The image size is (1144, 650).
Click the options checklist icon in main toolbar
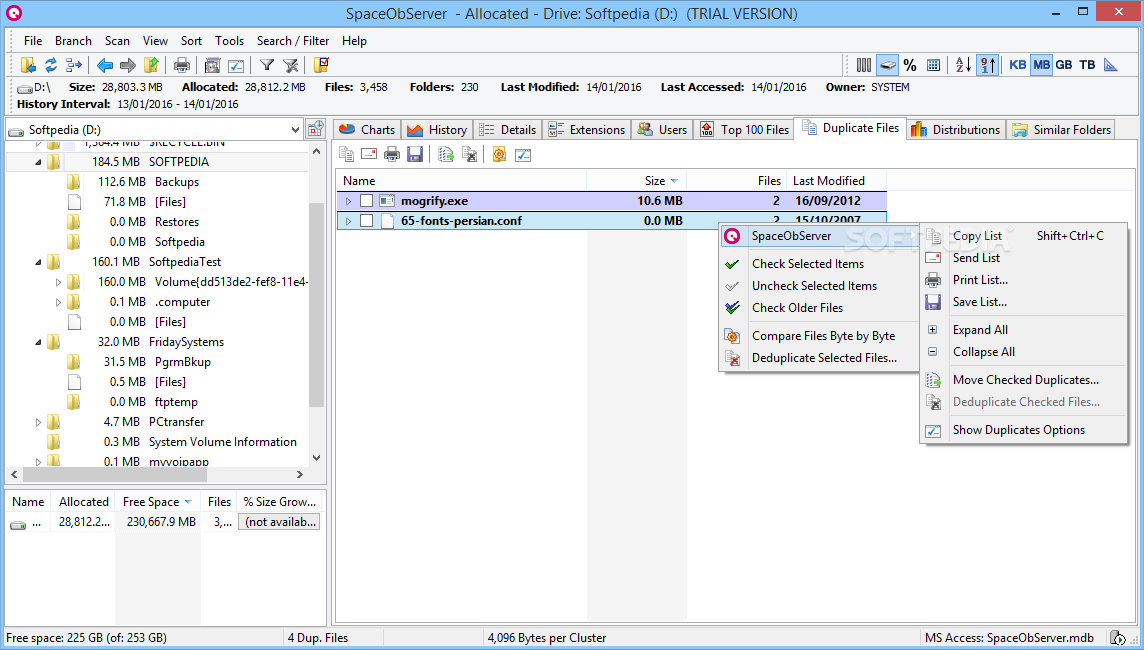tap(236, 65)
